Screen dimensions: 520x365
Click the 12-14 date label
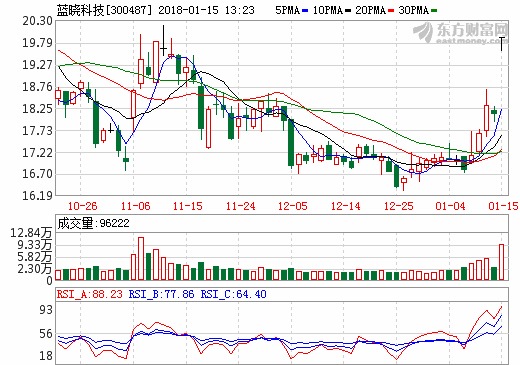(x=345, y=206)
